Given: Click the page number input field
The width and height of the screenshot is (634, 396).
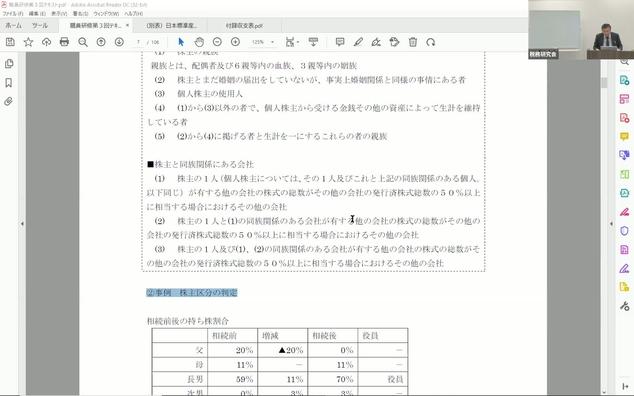Looking at the screenshot, I should tap(138, 42).
